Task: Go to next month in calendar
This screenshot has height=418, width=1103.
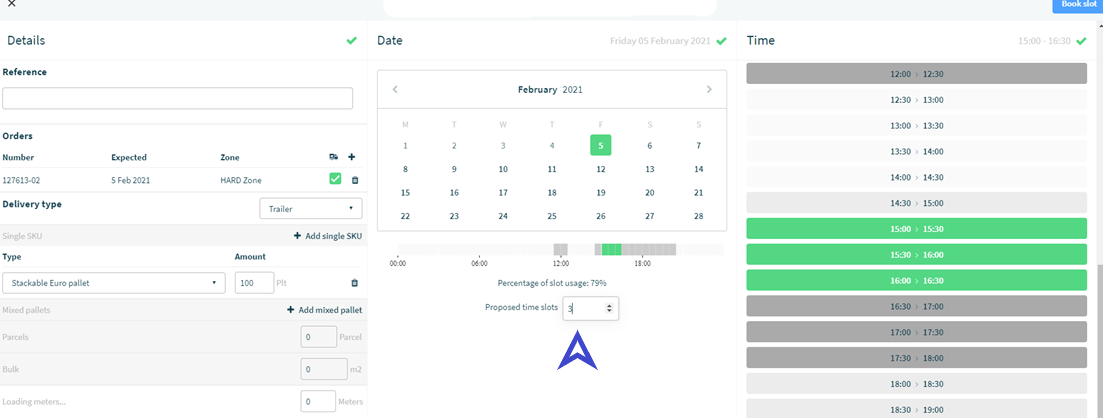Action: pos(709,89)
